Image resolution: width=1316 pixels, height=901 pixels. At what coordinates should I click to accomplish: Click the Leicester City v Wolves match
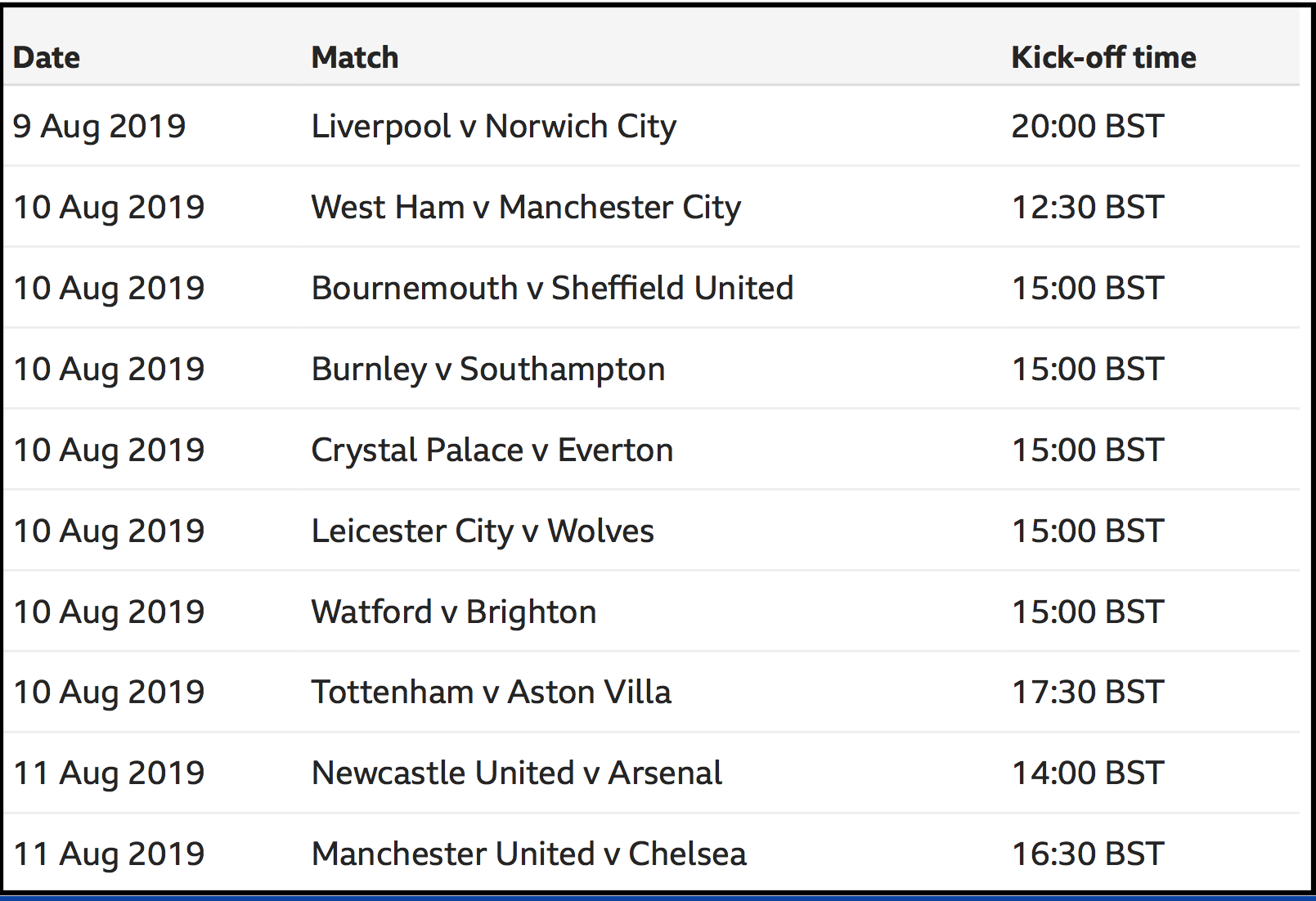[x=483, y=531]
